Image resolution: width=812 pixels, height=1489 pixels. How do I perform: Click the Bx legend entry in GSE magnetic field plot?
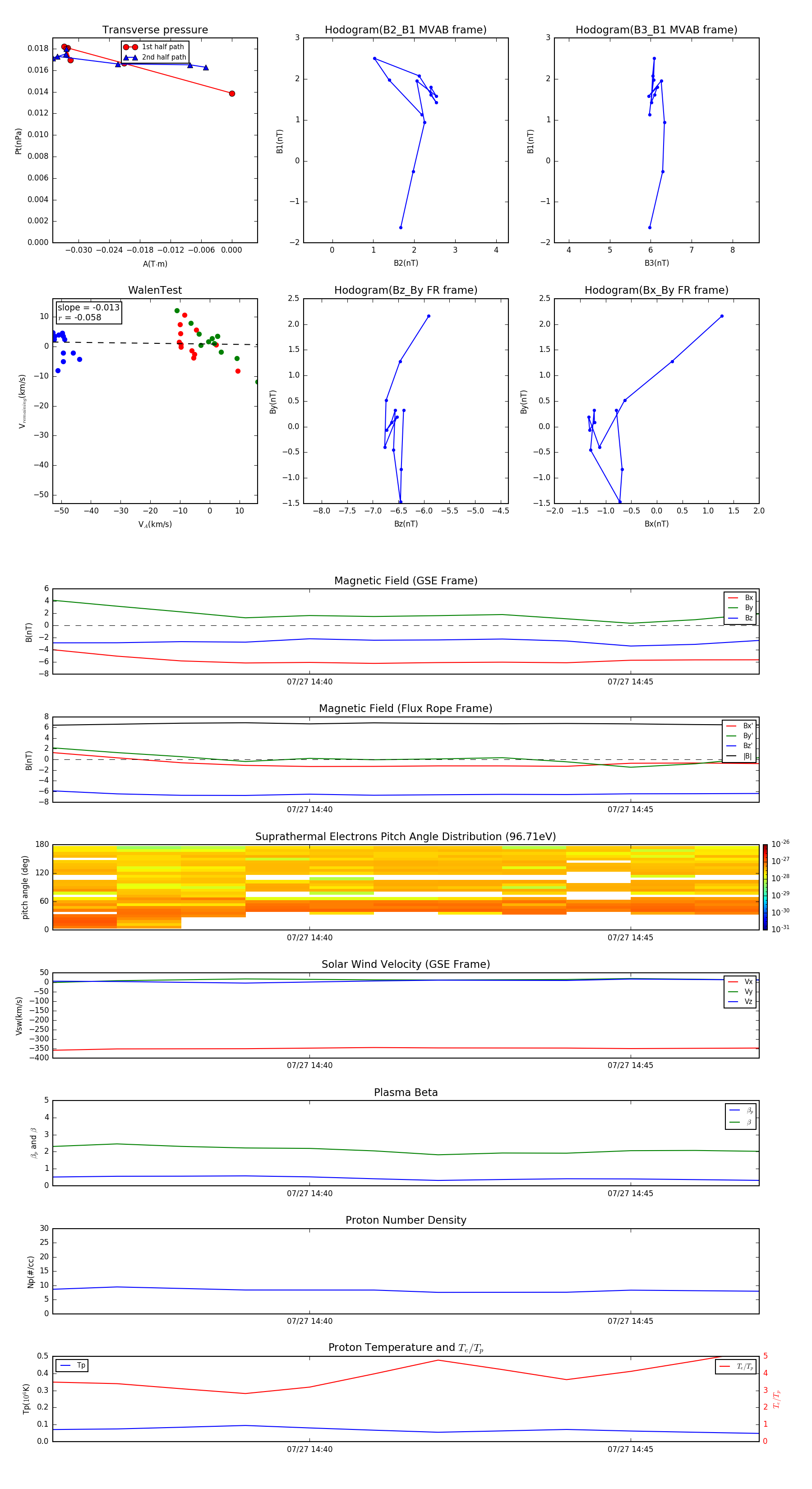(740, 598)
